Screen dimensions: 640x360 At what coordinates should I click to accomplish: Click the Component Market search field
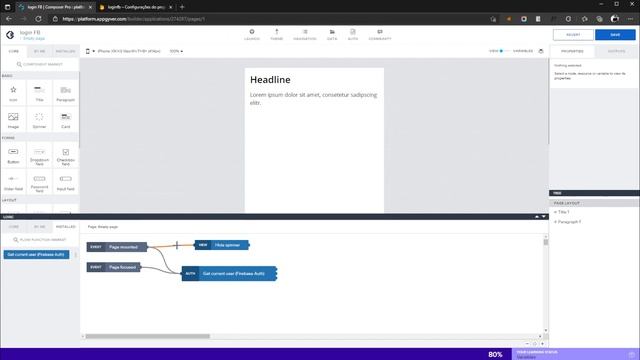[x=40, y=64]
